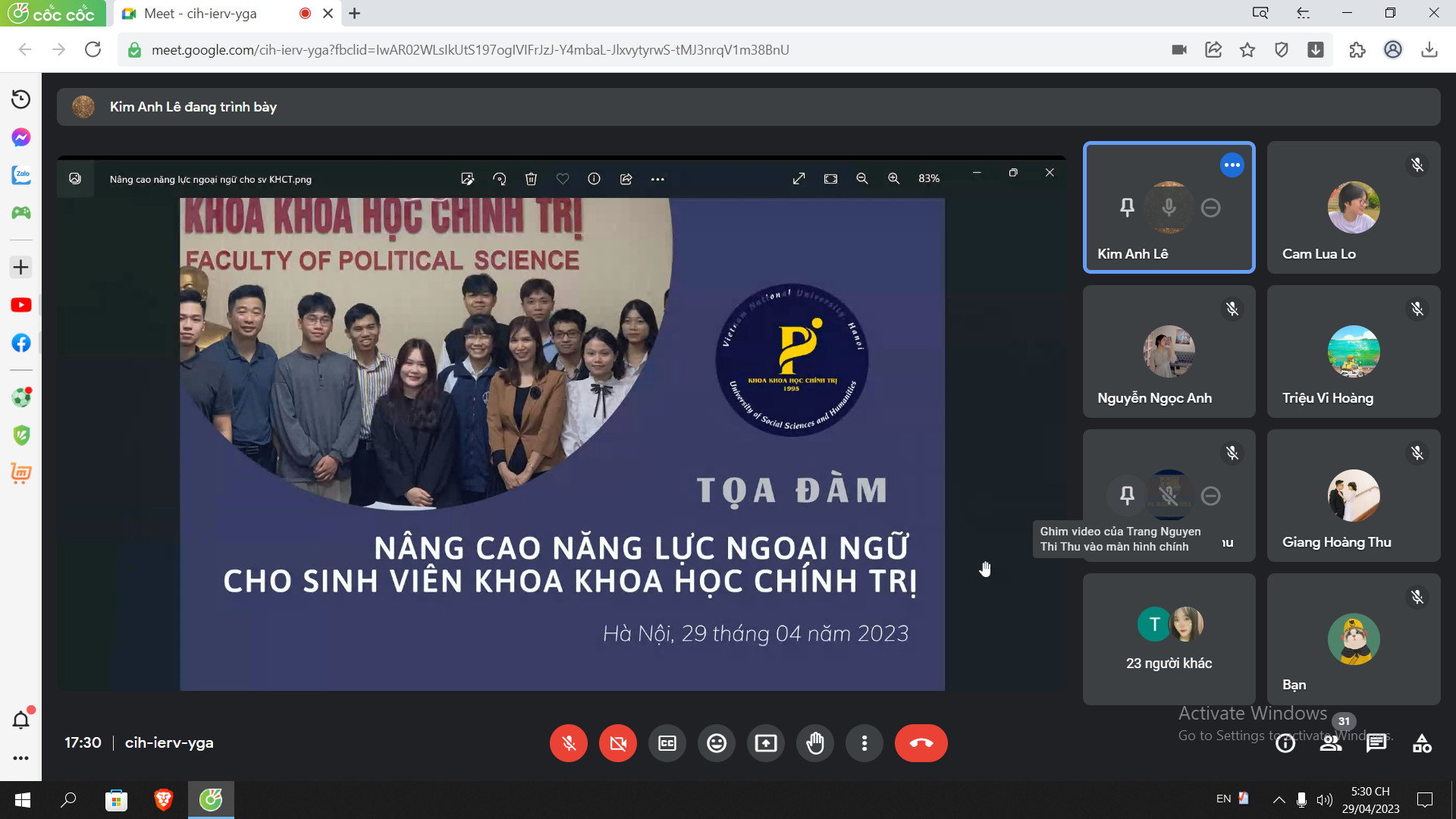Click Giang Hoàng Thu participant tile
This screenshot has height=819, width=1456.
(x=1354, y=495)
